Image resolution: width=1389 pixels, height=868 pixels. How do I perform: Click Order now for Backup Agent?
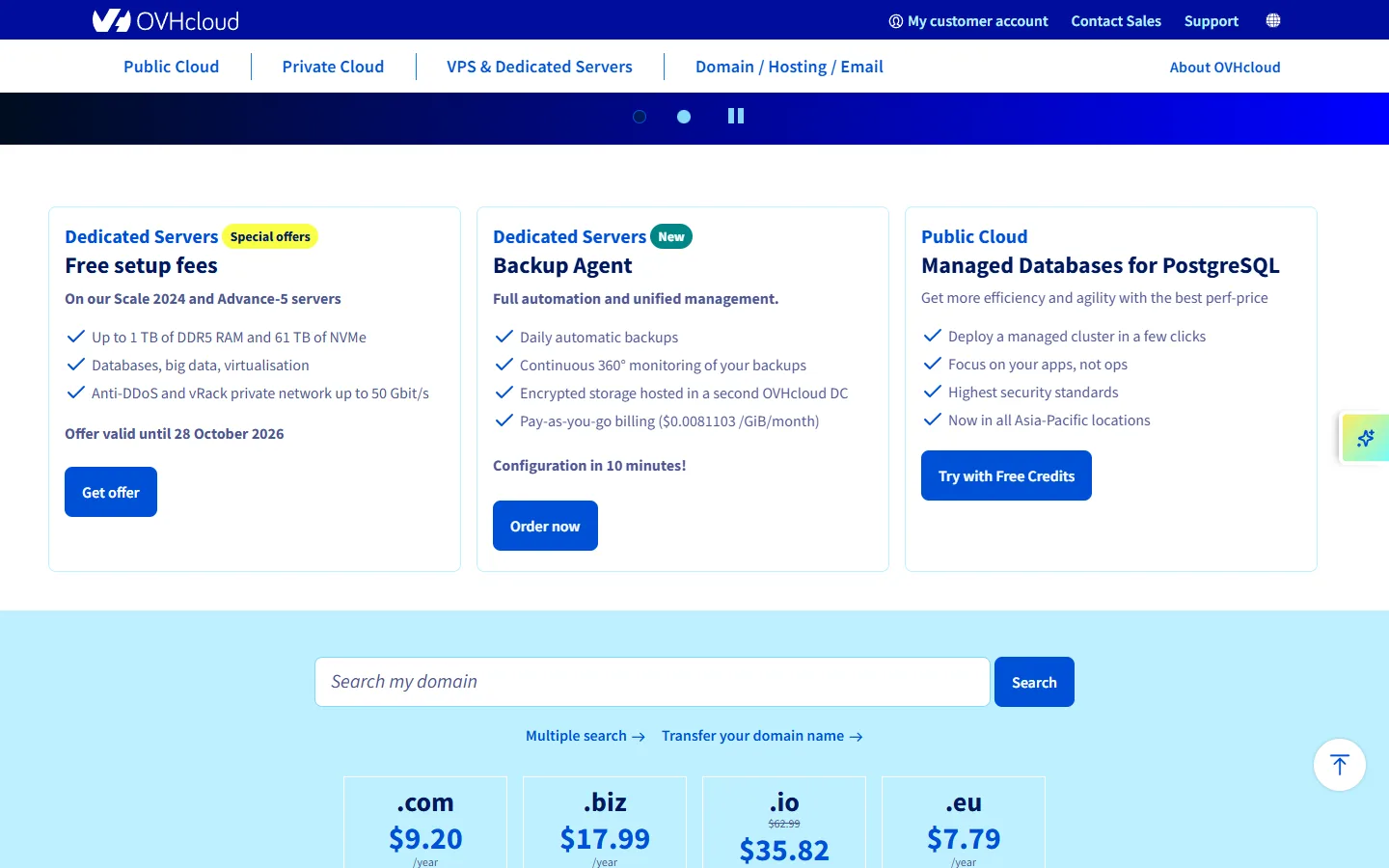coord(545,526)
